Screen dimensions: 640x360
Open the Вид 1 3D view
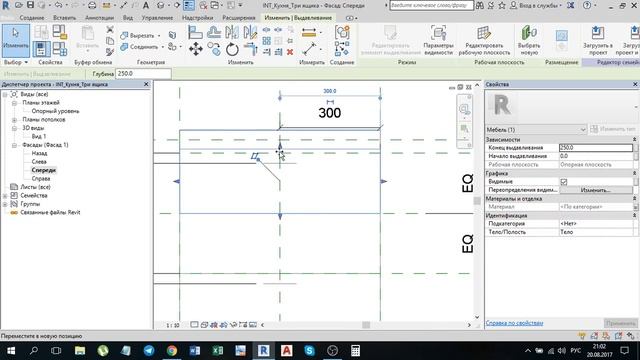tap(39, 136)
